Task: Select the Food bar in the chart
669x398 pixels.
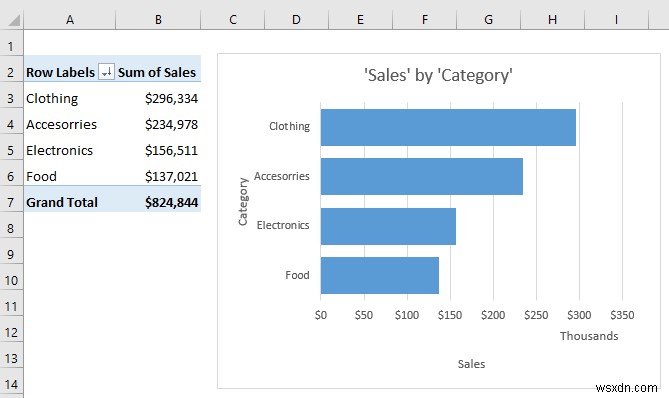Action: 380,275
